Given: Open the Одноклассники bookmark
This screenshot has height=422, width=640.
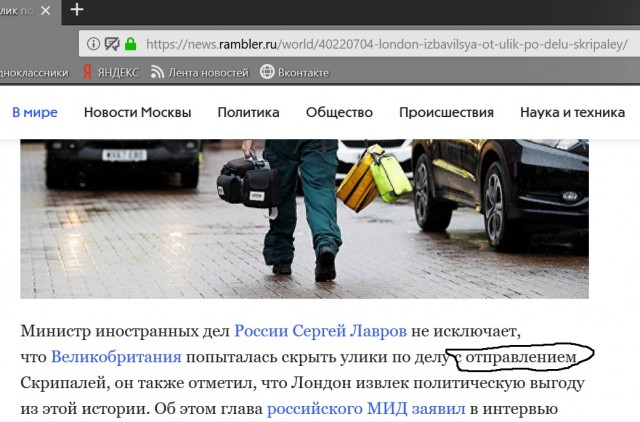Looking at the screenshot, I should [34, 73].
